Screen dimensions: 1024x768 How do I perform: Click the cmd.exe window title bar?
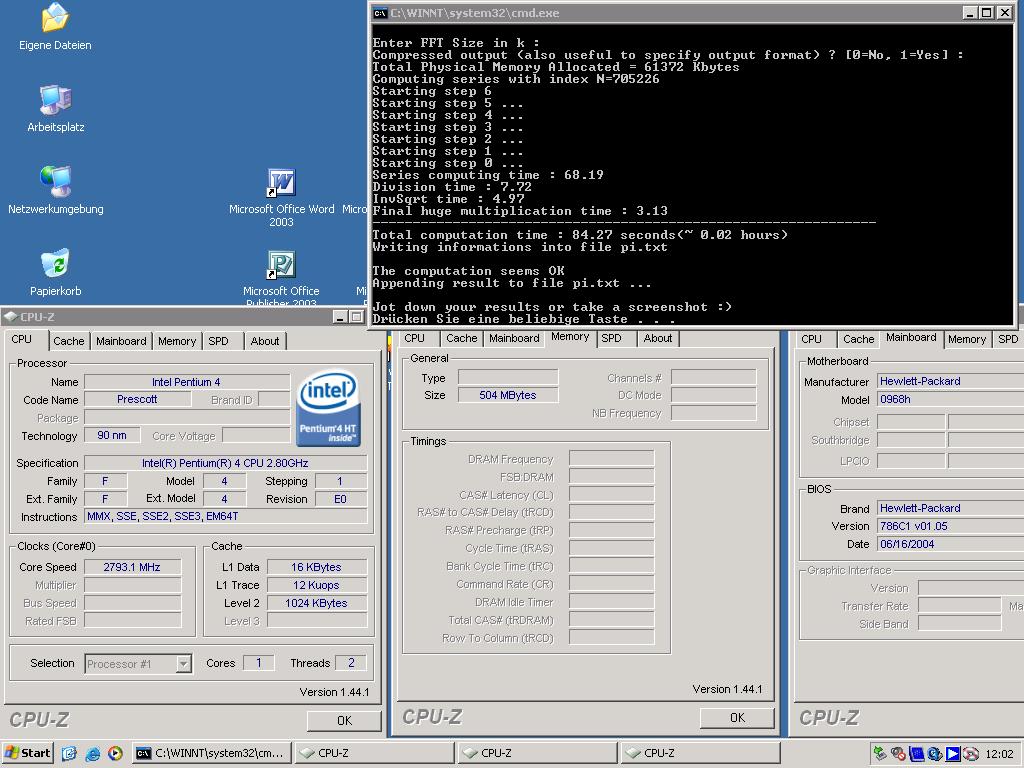point(692,13)
